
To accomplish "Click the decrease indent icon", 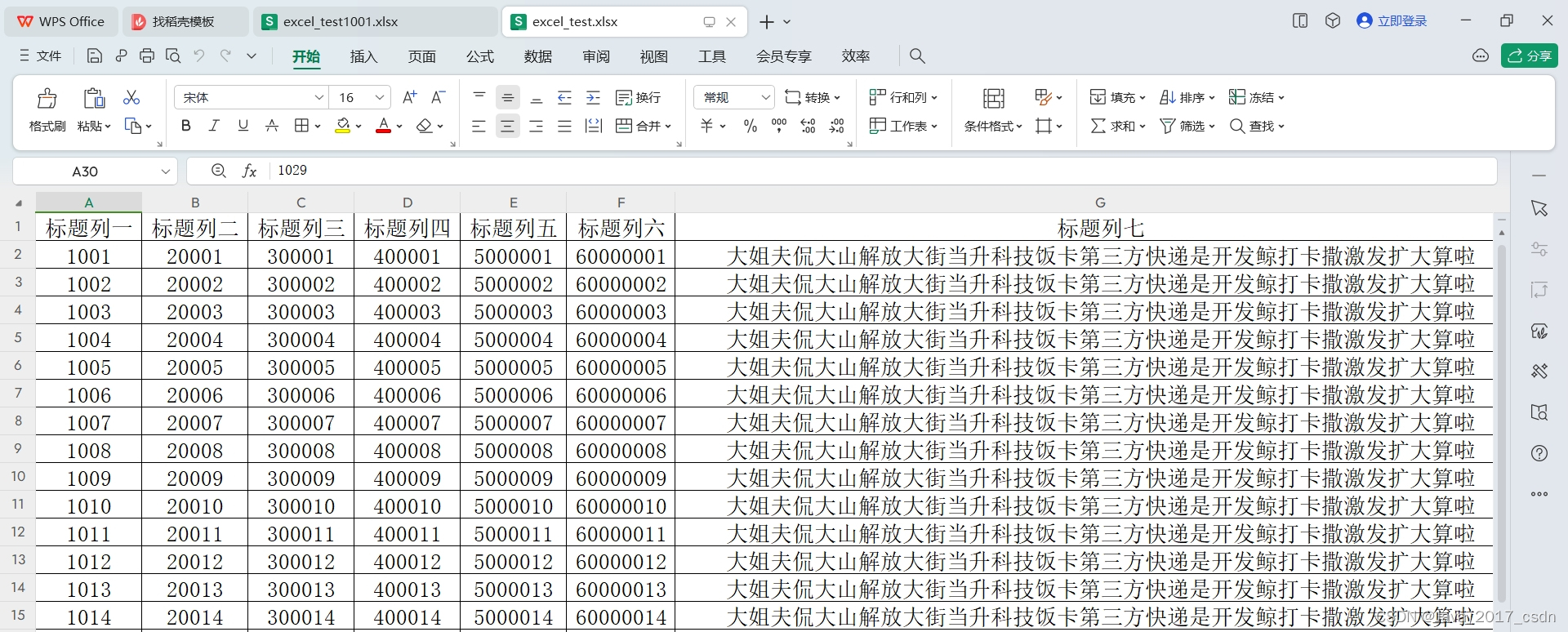I will click(x=564, y=97).
